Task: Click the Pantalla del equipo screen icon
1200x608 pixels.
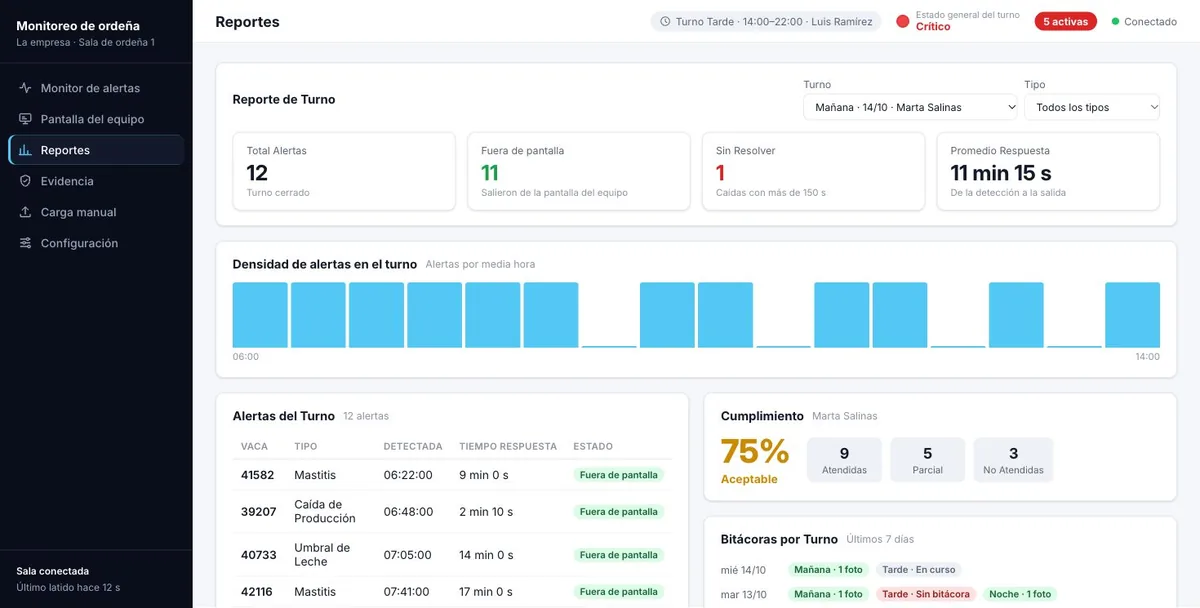Action: pos(26,119)
